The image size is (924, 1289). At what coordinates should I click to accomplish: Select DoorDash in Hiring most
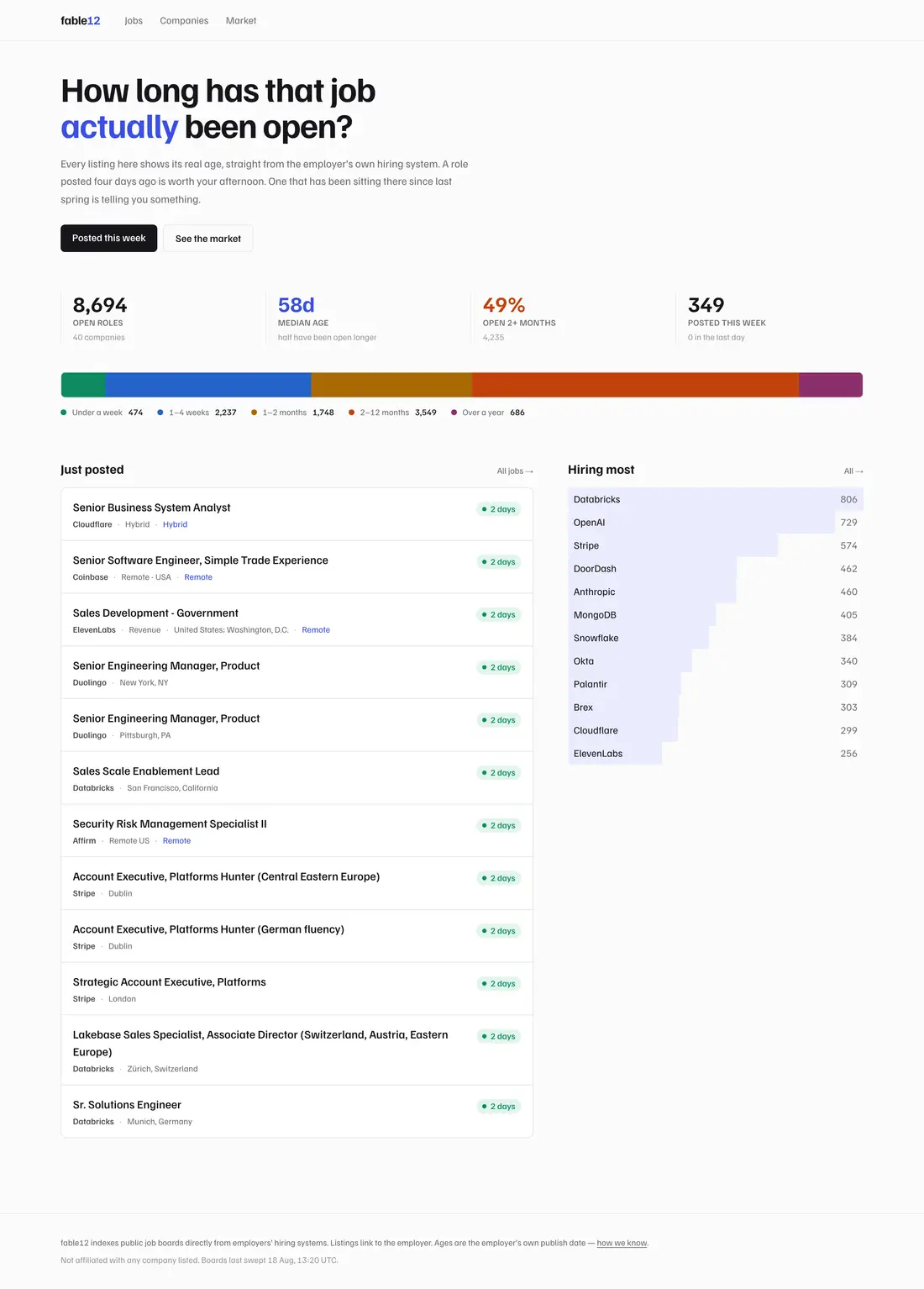coord(716,569)
